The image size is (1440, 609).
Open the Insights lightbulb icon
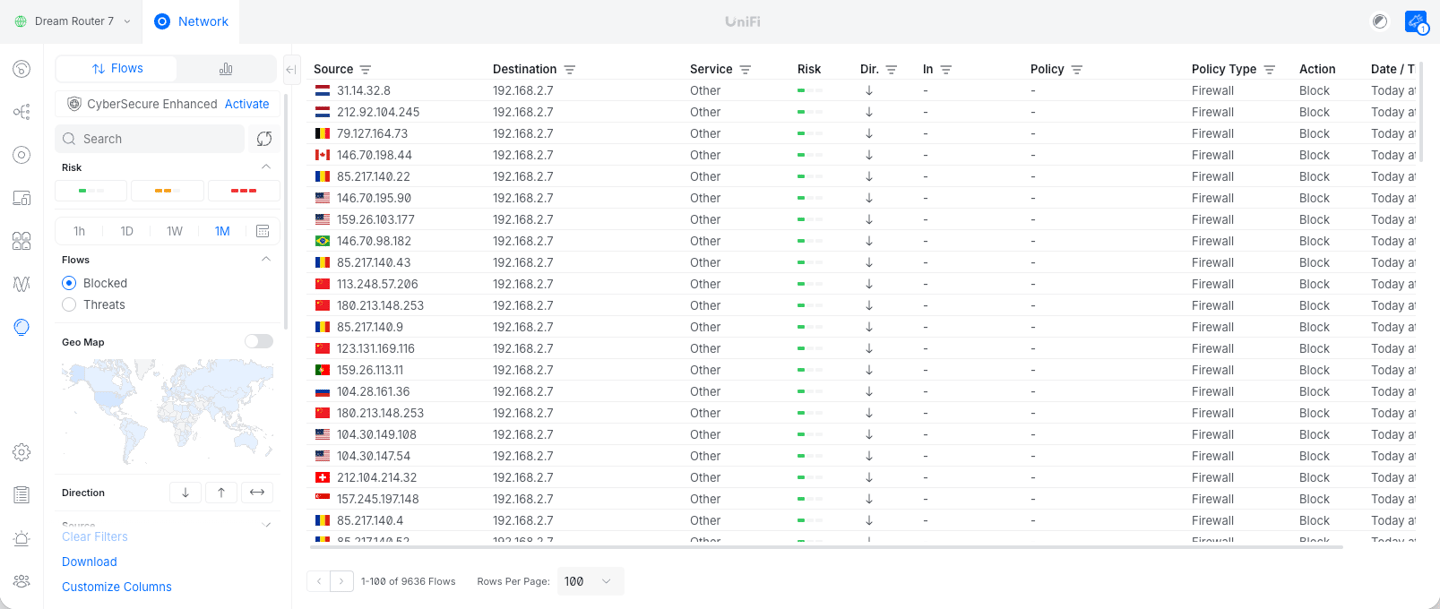pos(21,327)
